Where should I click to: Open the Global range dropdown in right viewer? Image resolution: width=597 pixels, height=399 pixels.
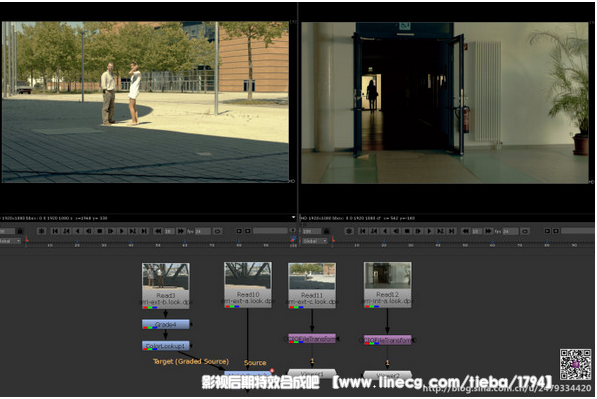coord(315,241)
